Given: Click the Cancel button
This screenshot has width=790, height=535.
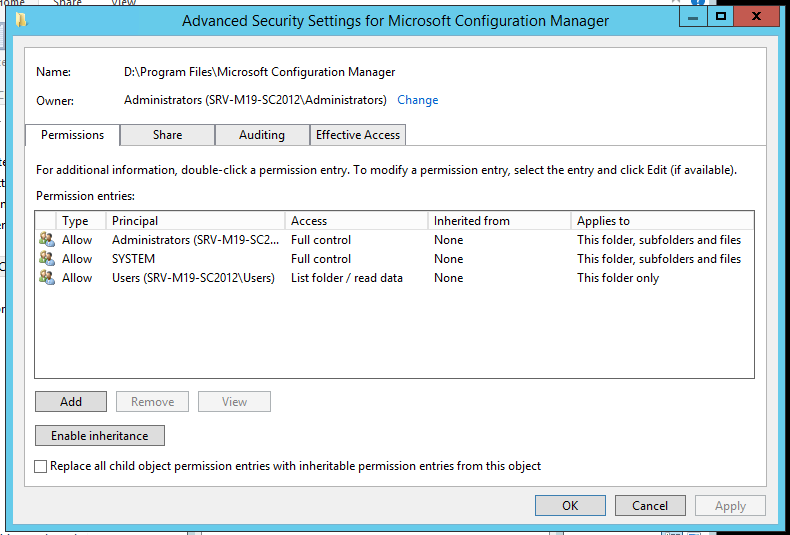Looking at the screenshot, I should 650,505.
